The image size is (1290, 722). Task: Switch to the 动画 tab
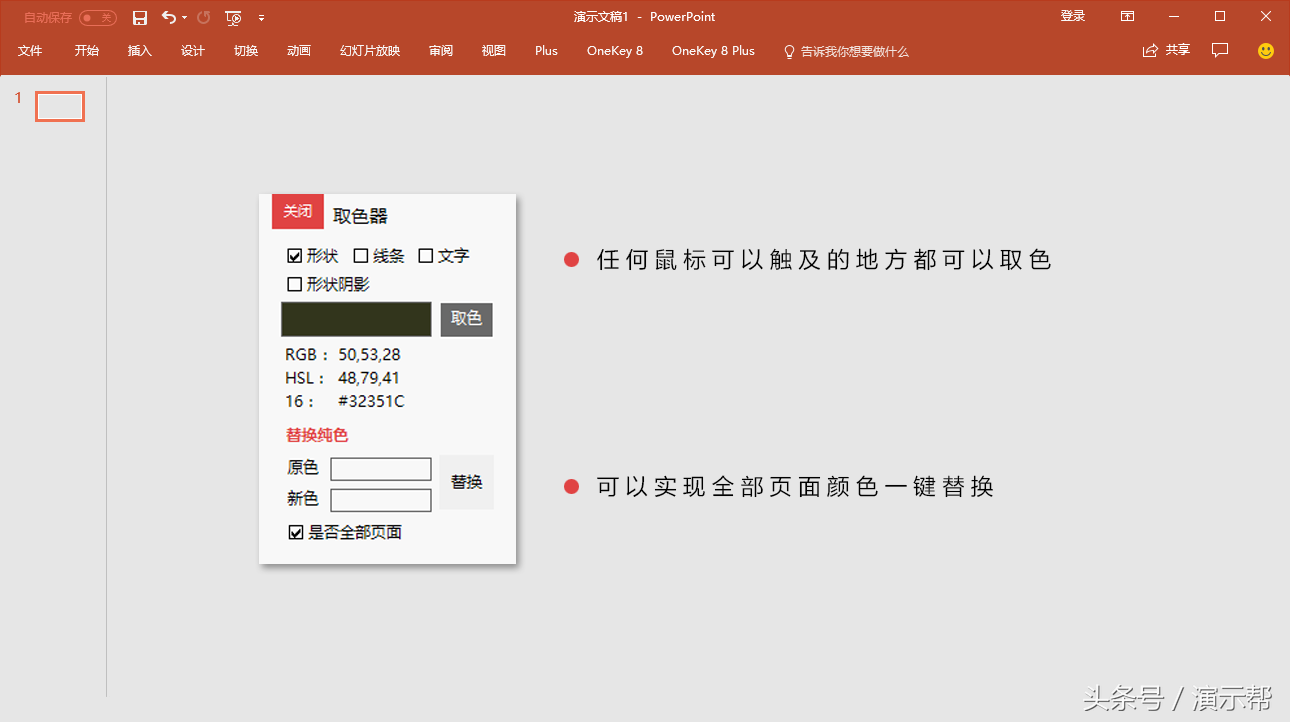click(299, 51)
